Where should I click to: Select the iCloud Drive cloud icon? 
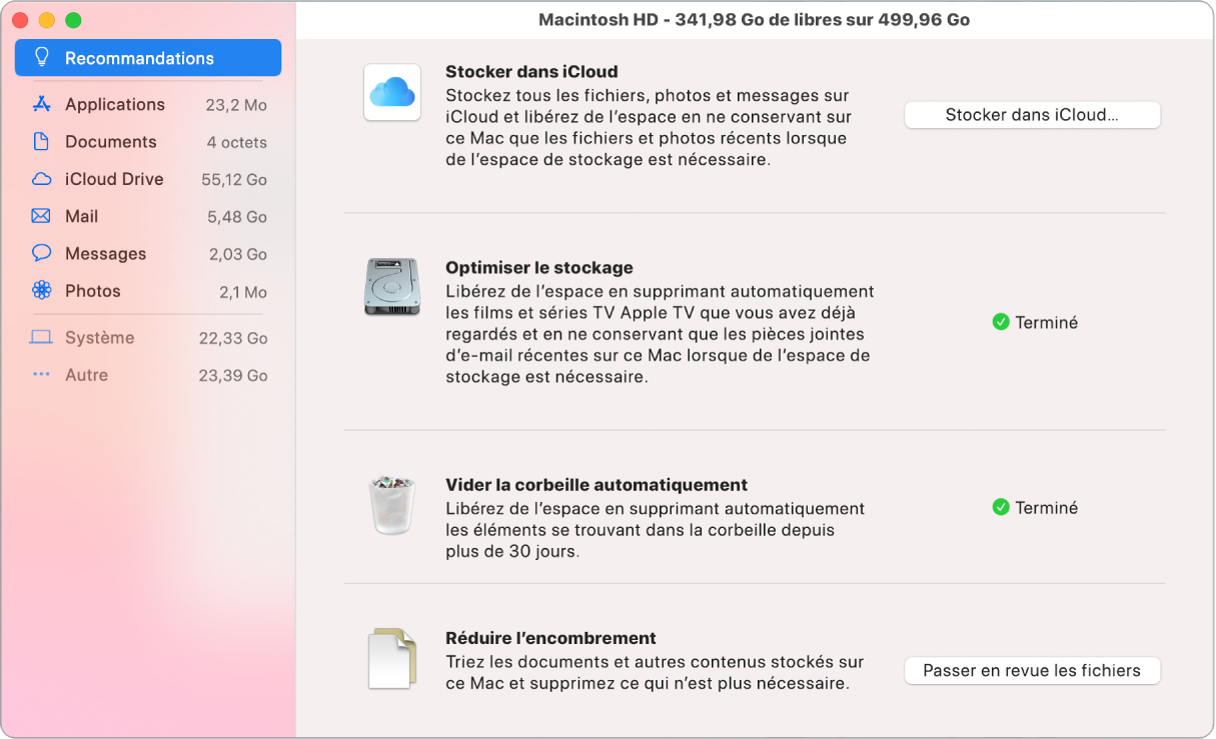point(41,179)
